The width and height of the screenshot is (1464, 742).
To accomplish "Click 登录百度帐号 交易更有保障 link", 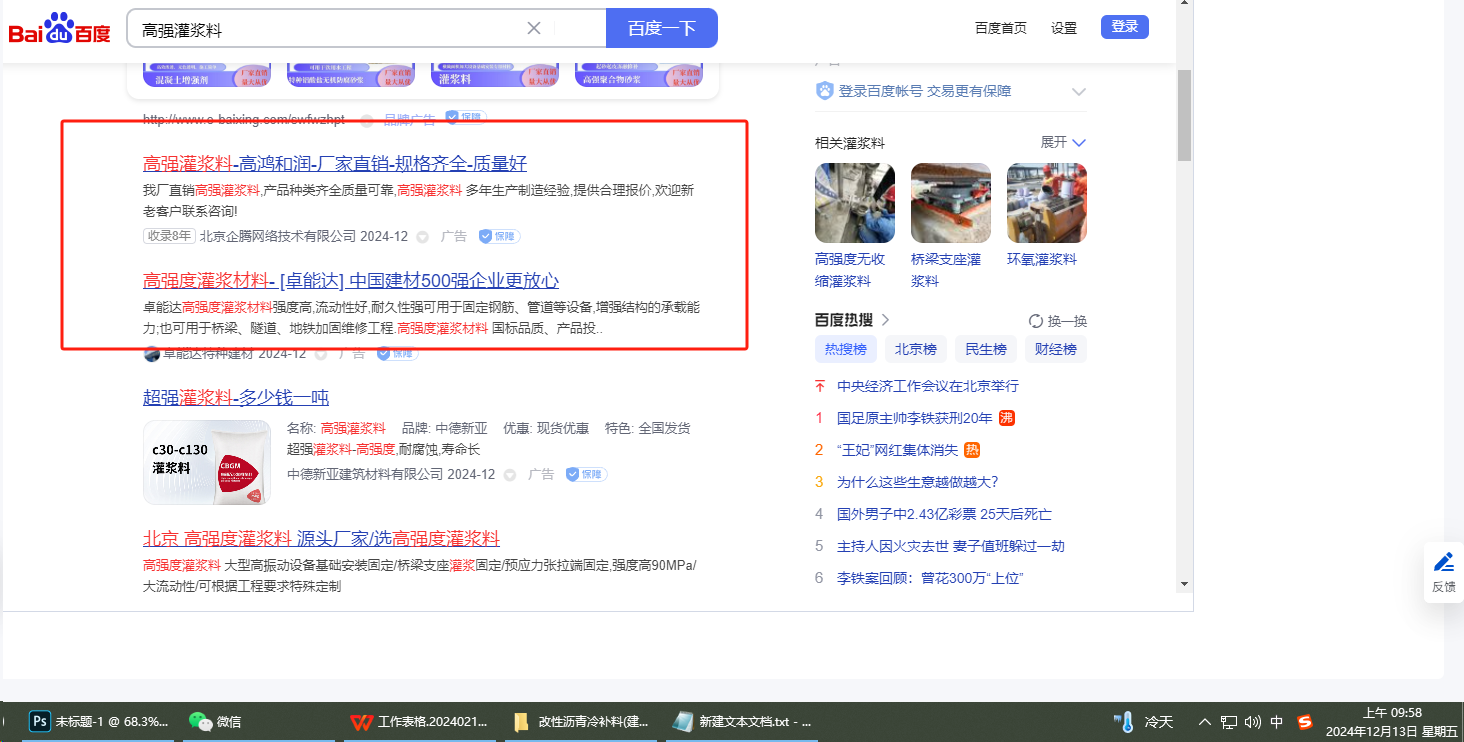I will [x=925, y=91].
